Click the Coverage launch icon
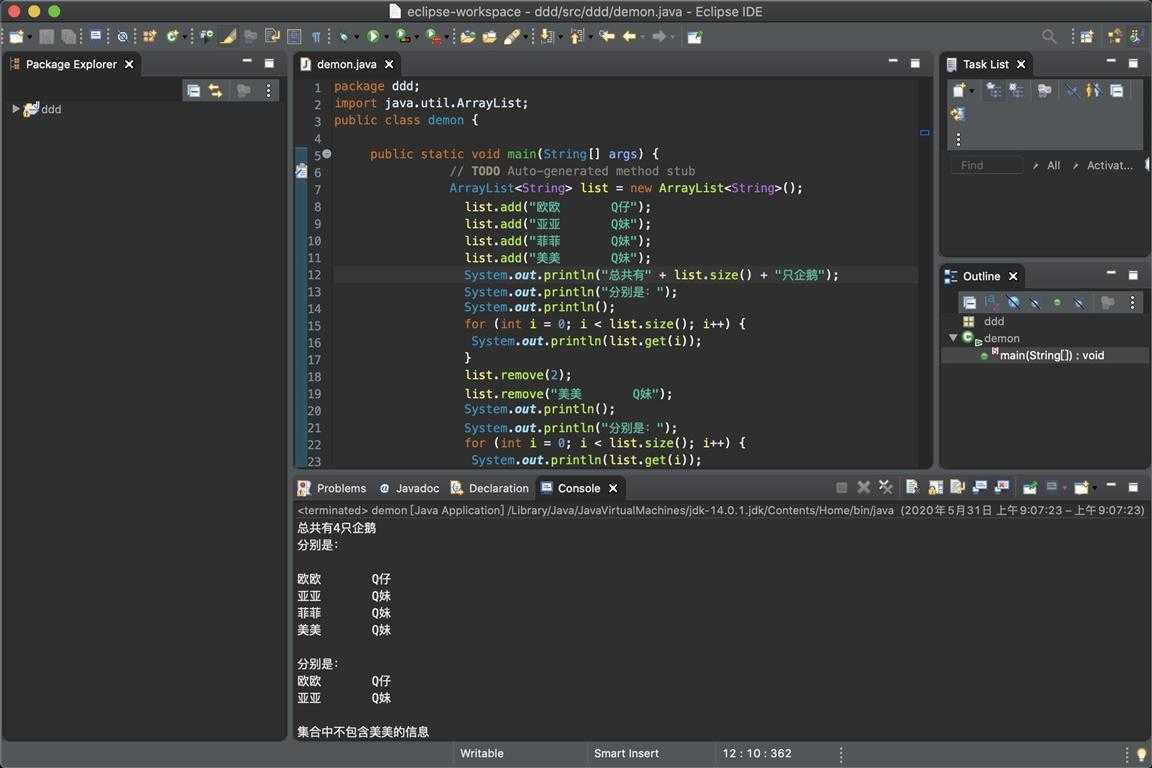The width and height of the screenshot is (1152, 768). point(402,36)
